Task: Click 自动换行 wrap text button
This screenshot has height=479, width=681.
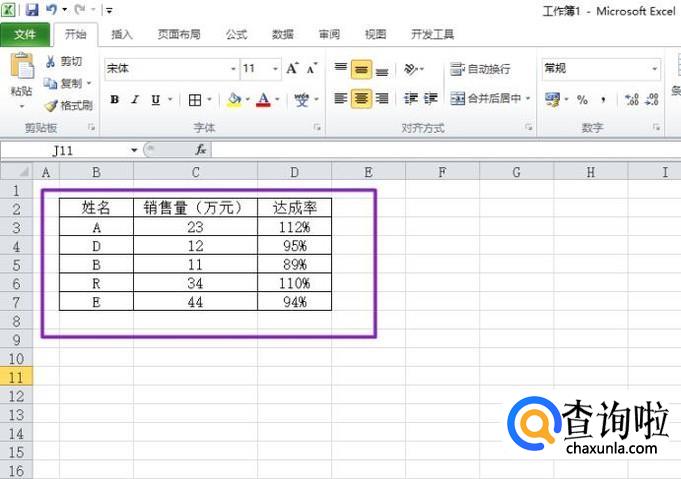Action: [480, 69]
